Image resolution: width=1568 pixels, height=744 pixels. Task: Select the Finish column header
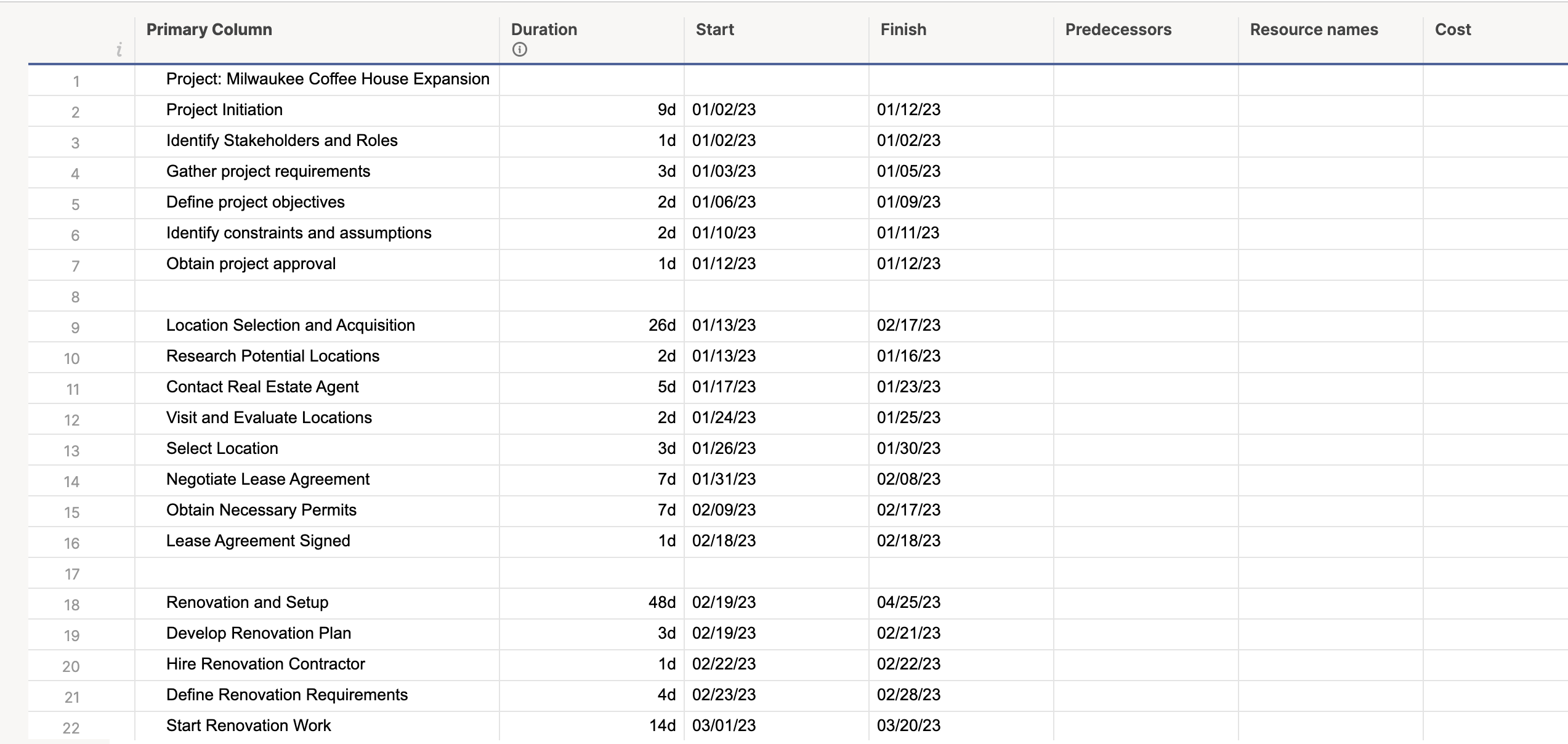point(903,29)
